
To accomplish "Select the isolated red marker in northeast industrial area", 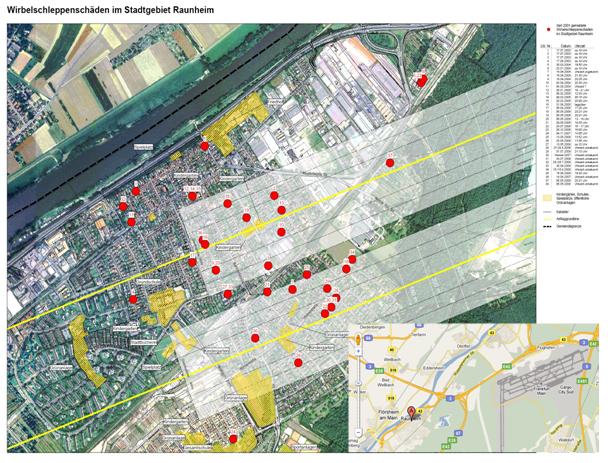I will pos(422,80).
